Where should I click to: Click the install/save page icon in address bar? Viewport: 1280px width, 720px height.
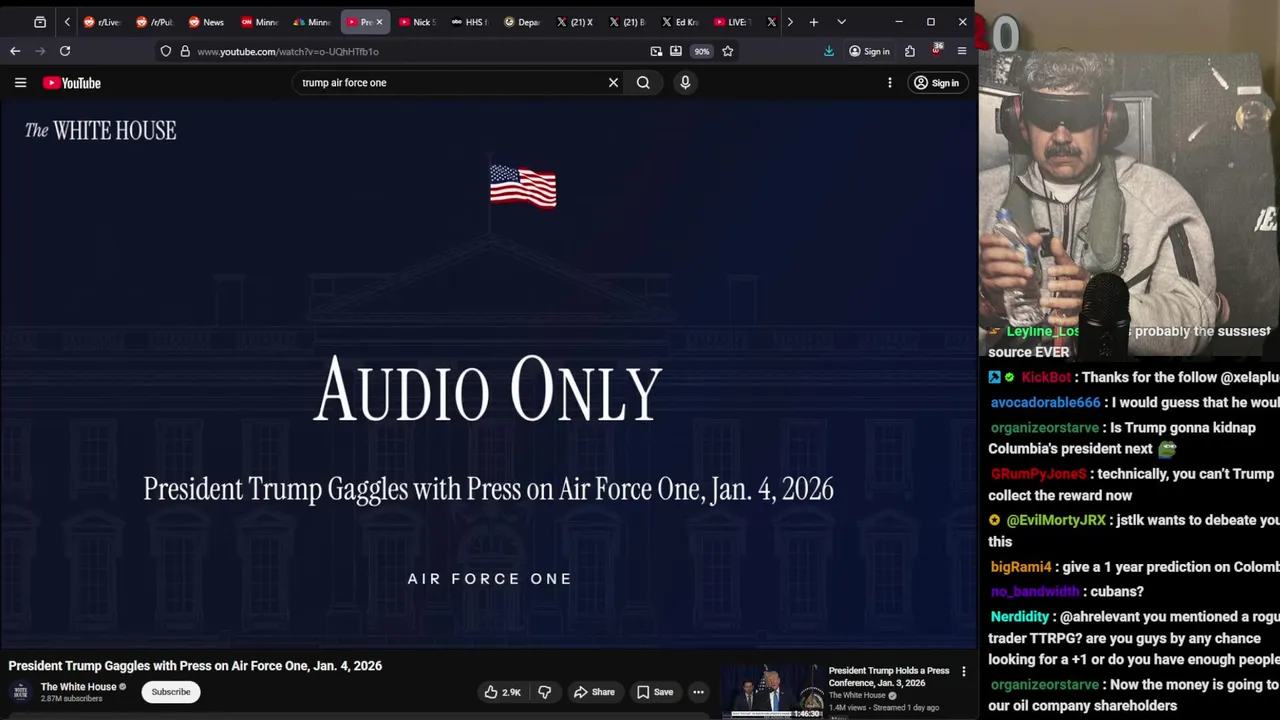coord(676,51)
